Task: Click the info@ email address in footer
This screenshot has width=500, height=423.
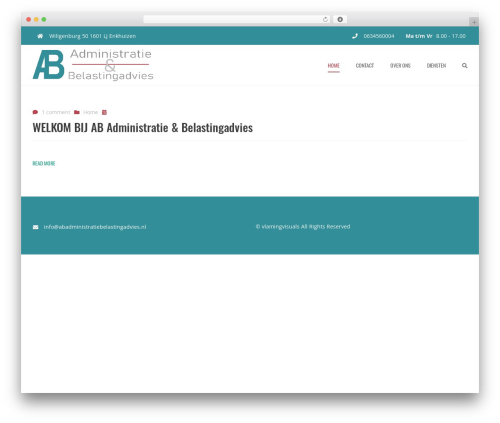Action: (x=95, y=227)
